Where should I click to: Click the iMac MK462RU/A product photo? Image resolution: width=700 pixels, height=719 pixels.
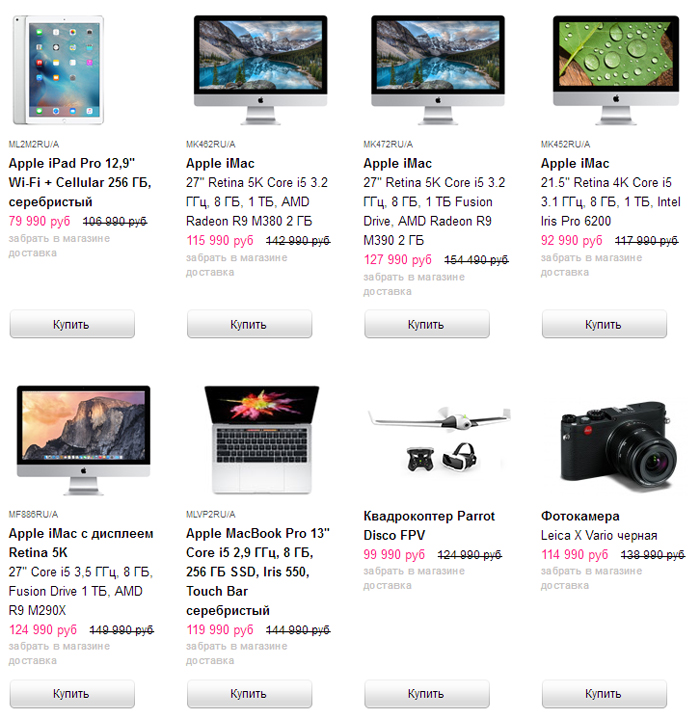[260, 70]
